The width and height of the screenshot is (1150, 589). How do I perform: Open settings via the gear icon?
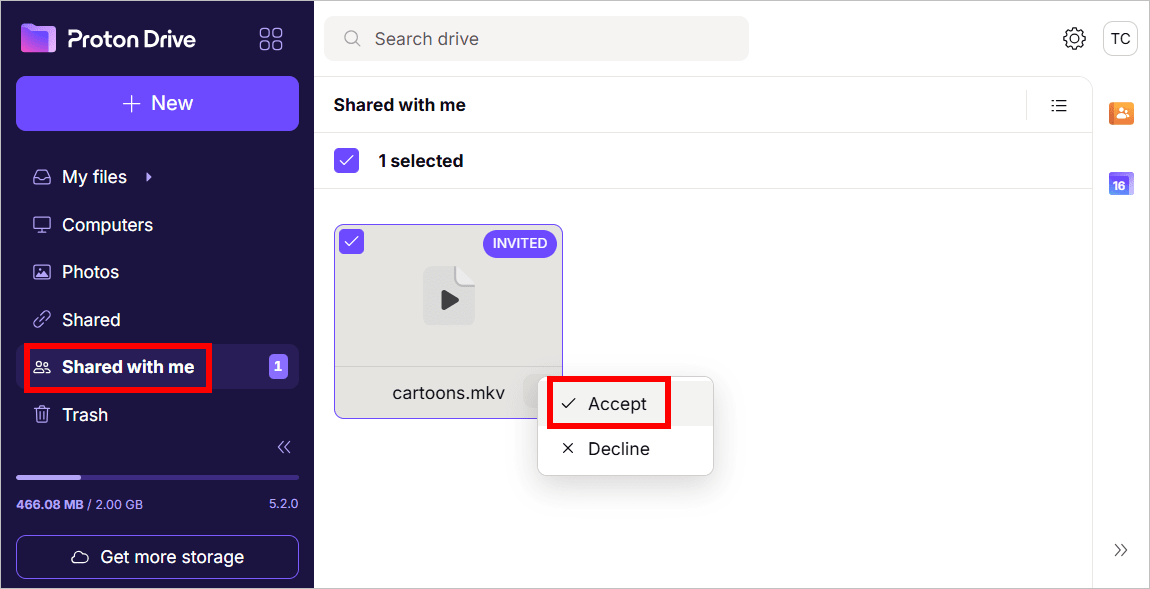(1074, 39)
